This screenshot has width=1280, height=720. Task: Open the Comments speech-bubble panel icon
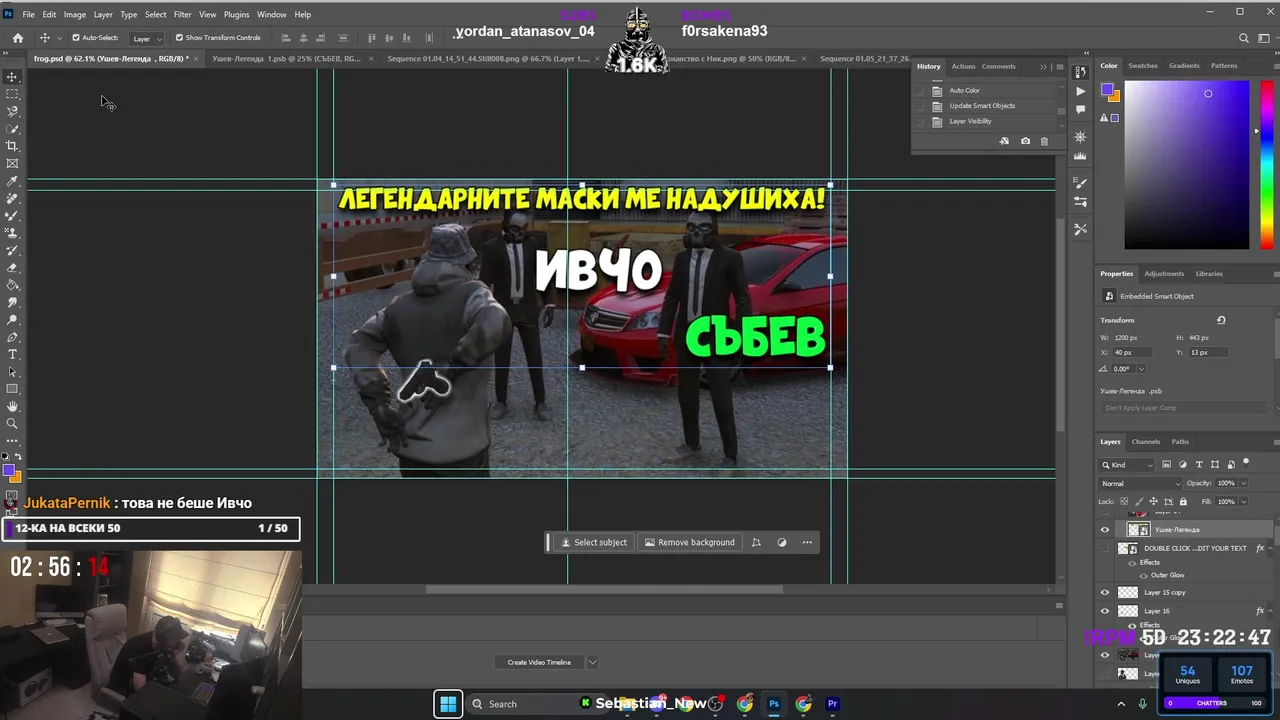(1080, 109)
